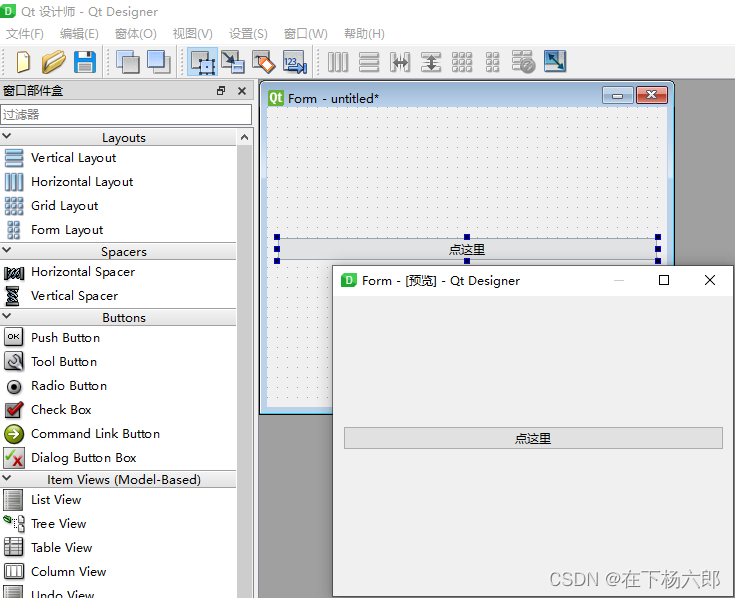The width and height of the screenshot is (735, 598).
Task: Close the Form preview window
Action: click(x=710, y=280)
